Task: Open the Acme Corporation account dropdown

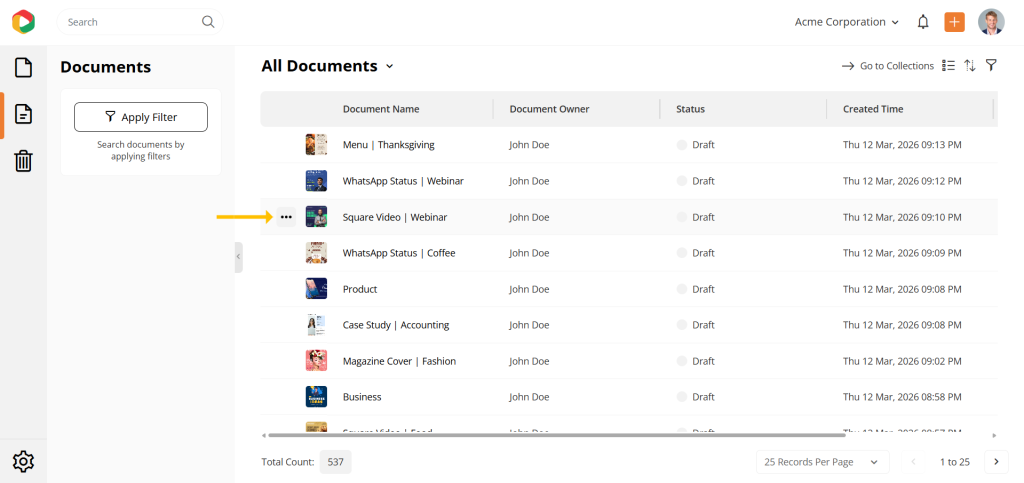Action: click(x=846, y=22)
